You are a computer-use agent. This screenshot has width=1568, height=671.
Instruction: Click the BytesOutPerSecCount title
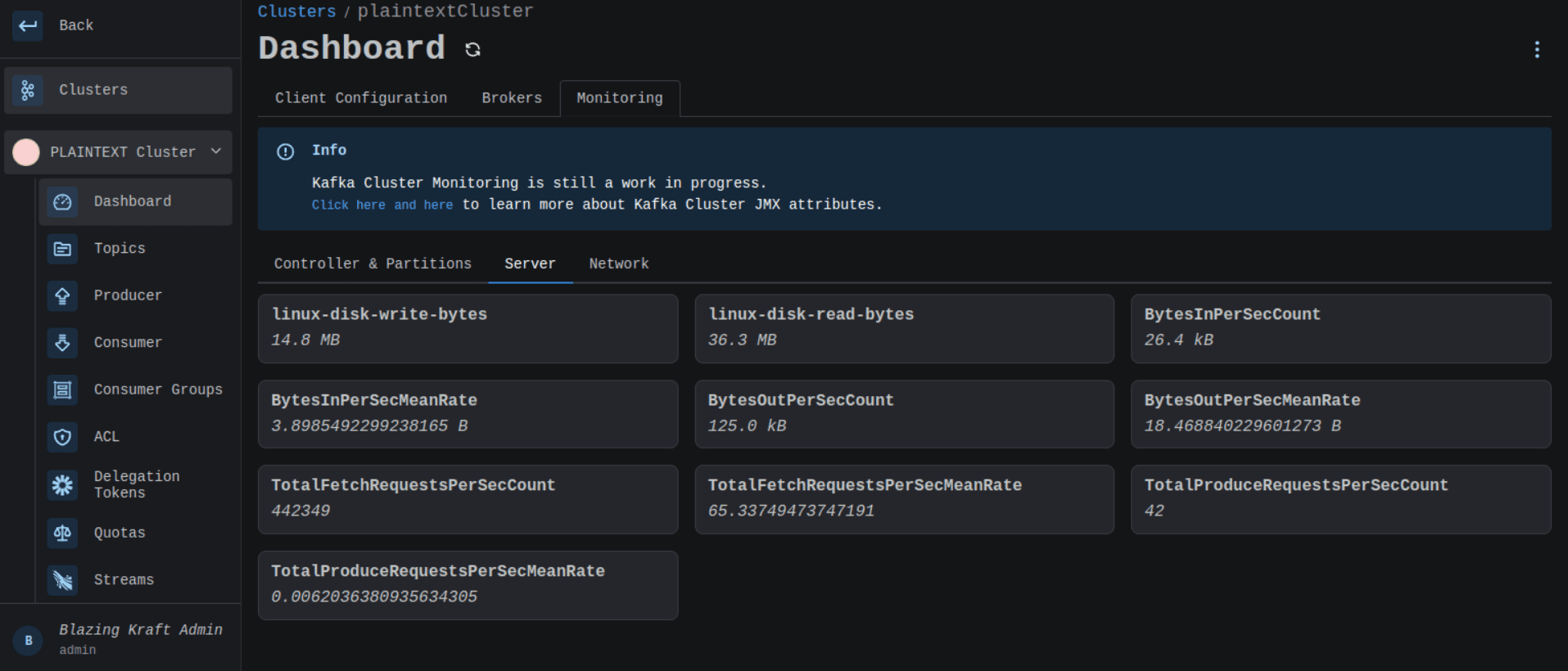click(x=801, y=400)
